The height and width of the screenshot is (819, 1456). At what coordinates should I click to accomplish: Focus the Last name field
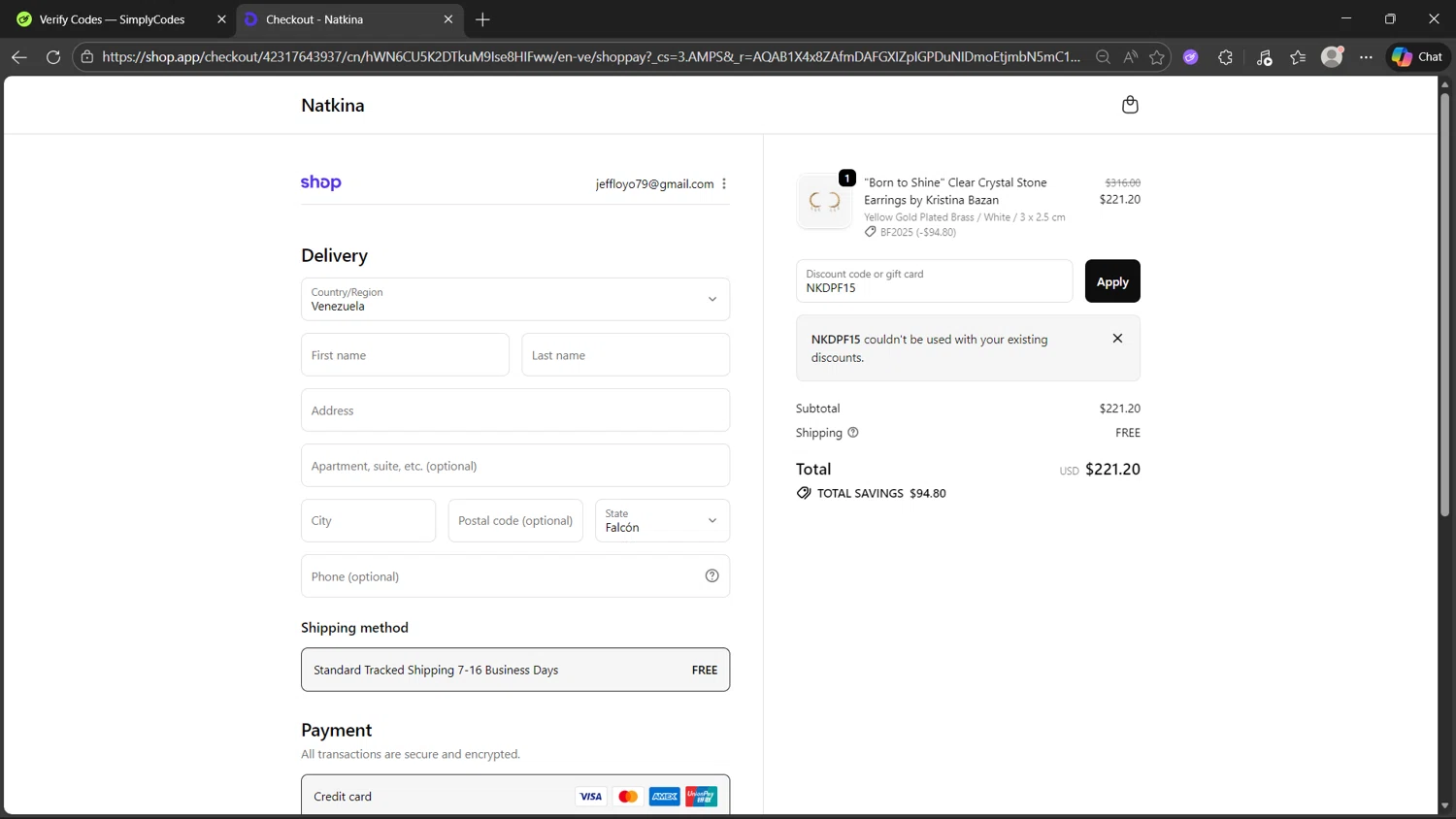tap(625, 354)
